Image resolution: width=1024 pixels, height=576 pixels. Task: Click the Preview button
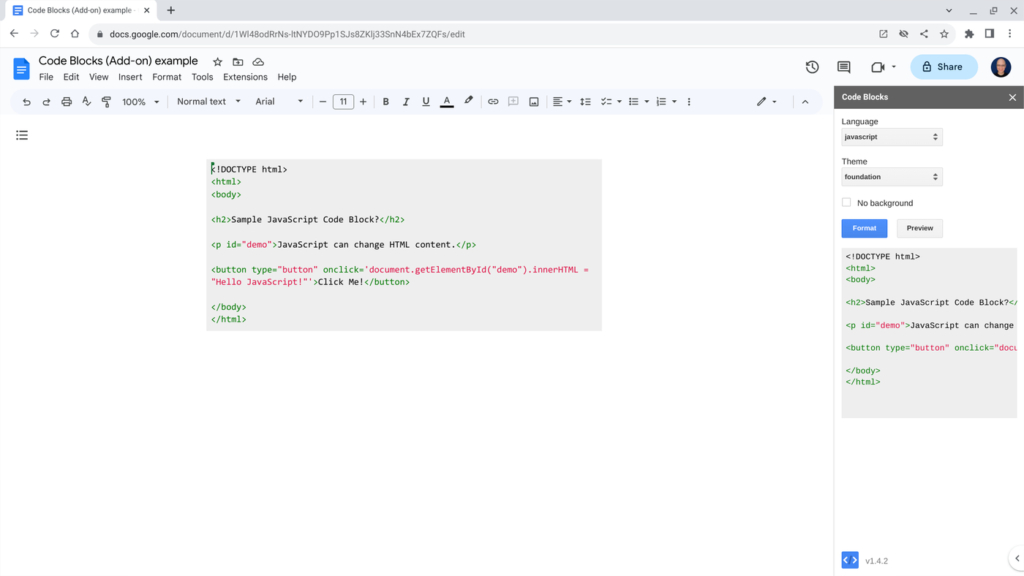[x=918, y=228]
